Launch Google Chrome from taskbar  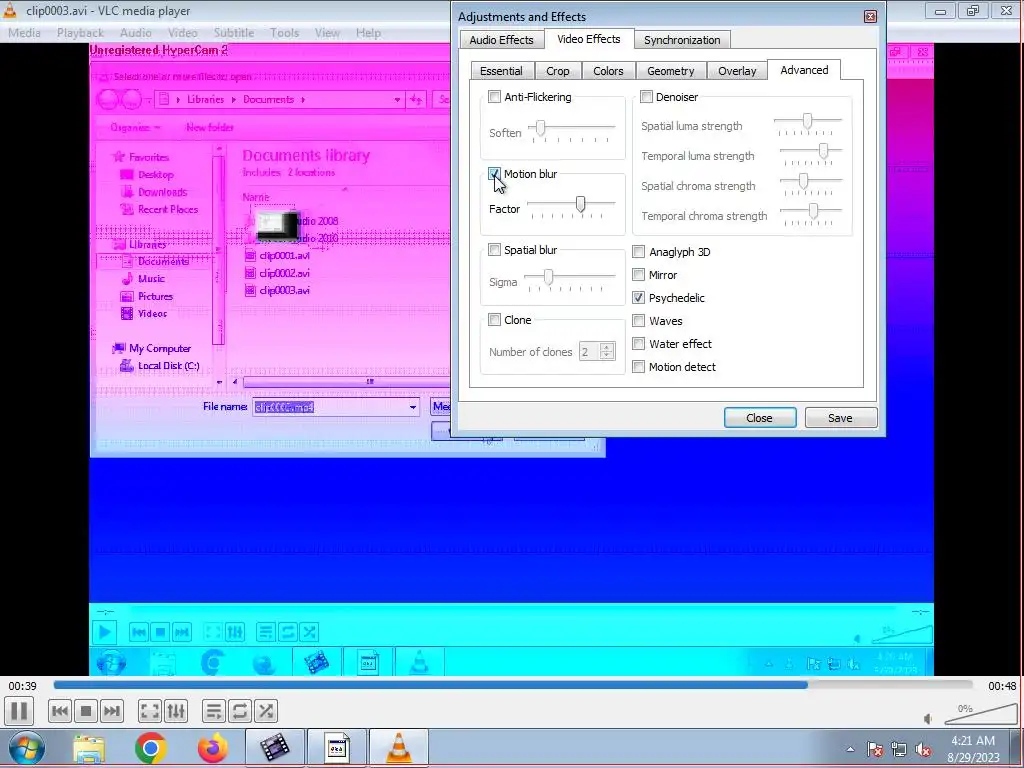click(x=150, y=748)
